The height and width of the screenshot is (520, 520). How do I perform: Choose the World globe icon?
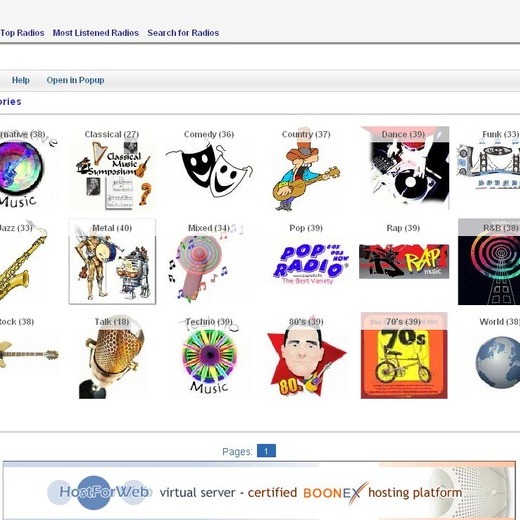pos(498,362)
